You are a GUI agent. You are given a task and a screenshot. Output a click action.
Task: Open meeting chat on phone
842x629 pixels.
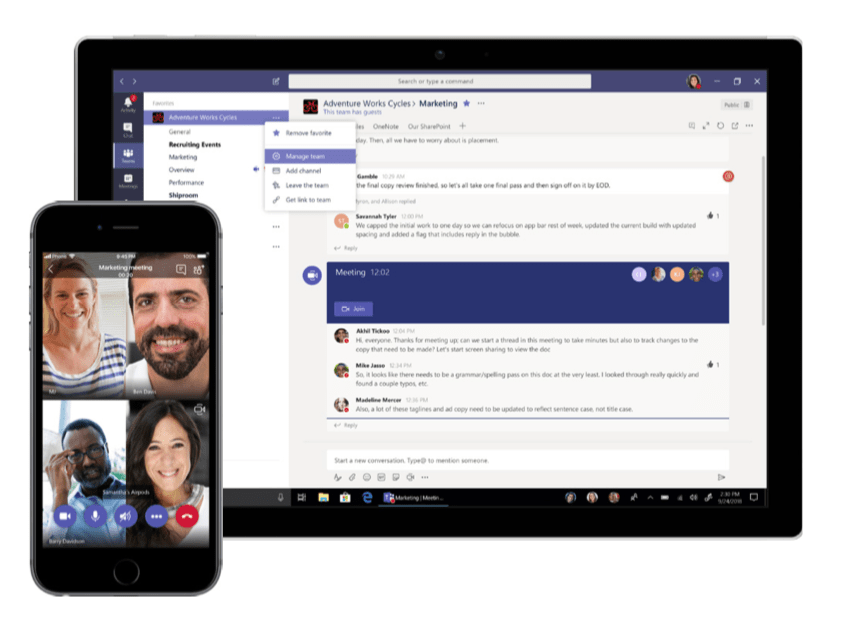[181, 270]
